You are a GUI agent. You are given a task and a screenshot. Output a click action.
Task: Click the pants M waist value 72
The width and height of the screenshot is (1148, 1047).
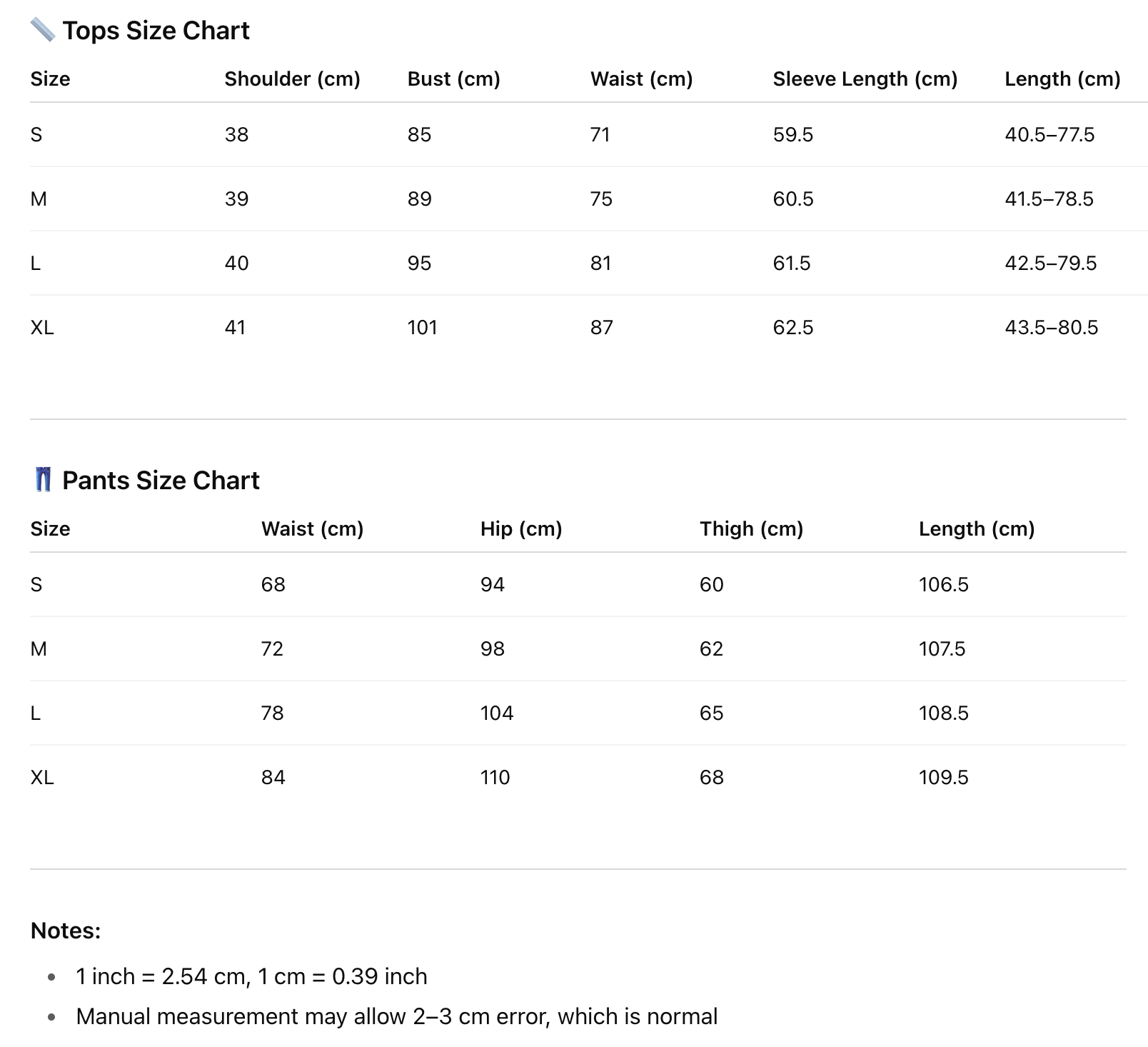(272, 648)
